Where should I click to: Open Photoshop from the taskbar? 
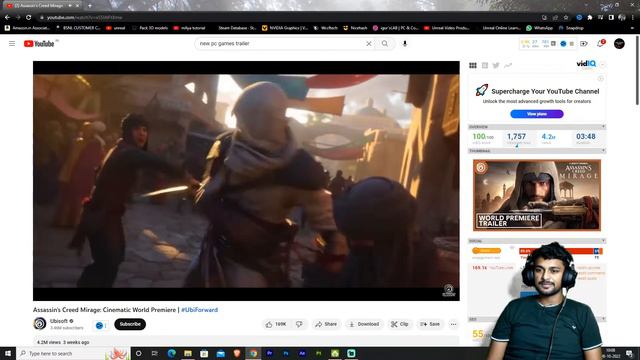tap(286, 353)
